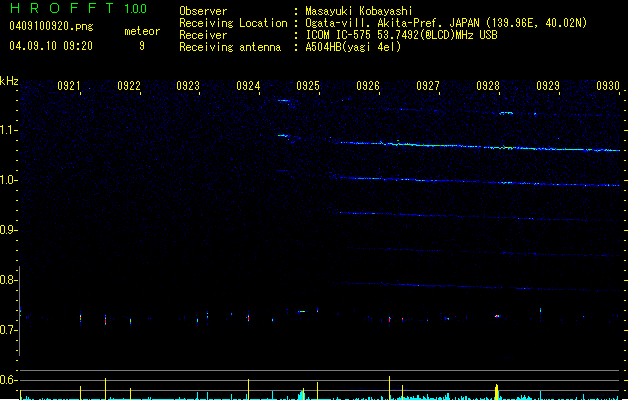Click the 0.6 kHz frequency label
629x400 pixels.
tap(8, 380)
